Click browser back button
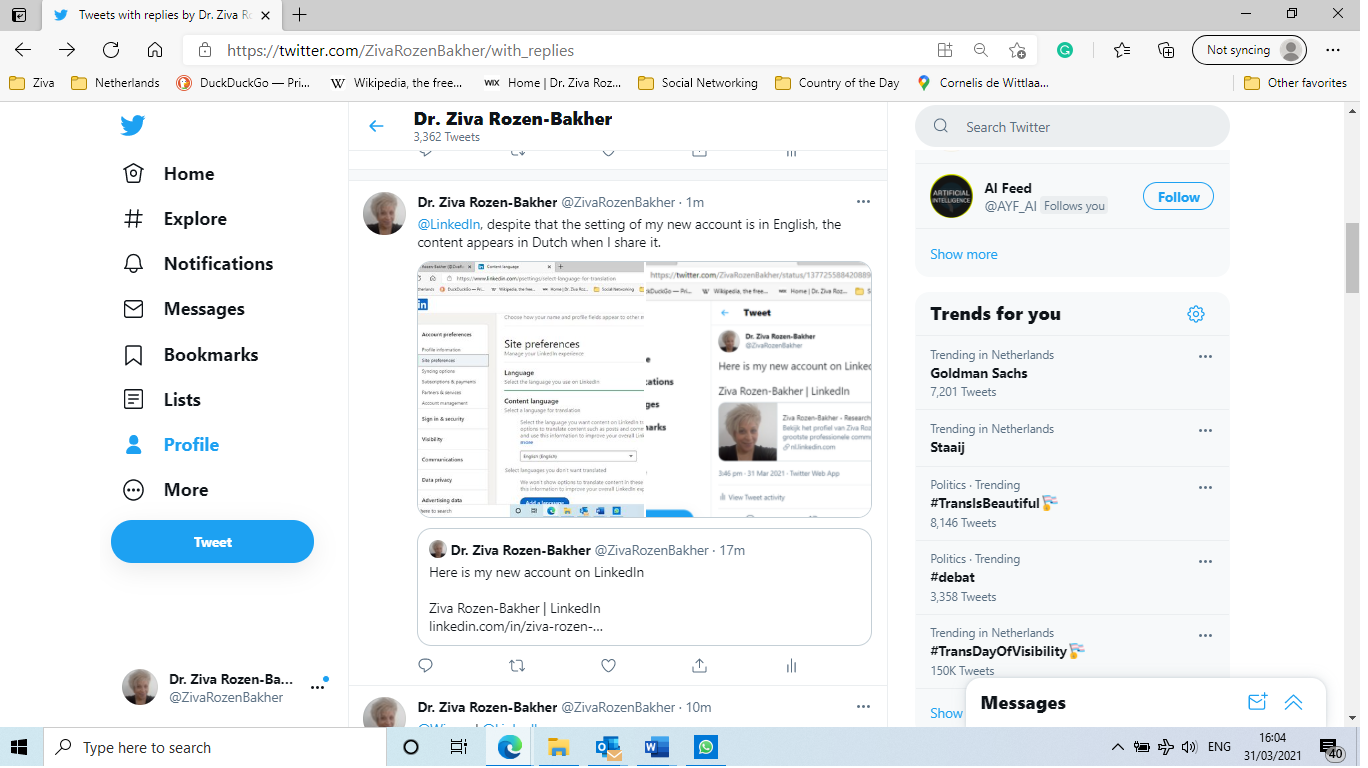The width and height of the screenshot is (1368, 768). click(23, 50)
